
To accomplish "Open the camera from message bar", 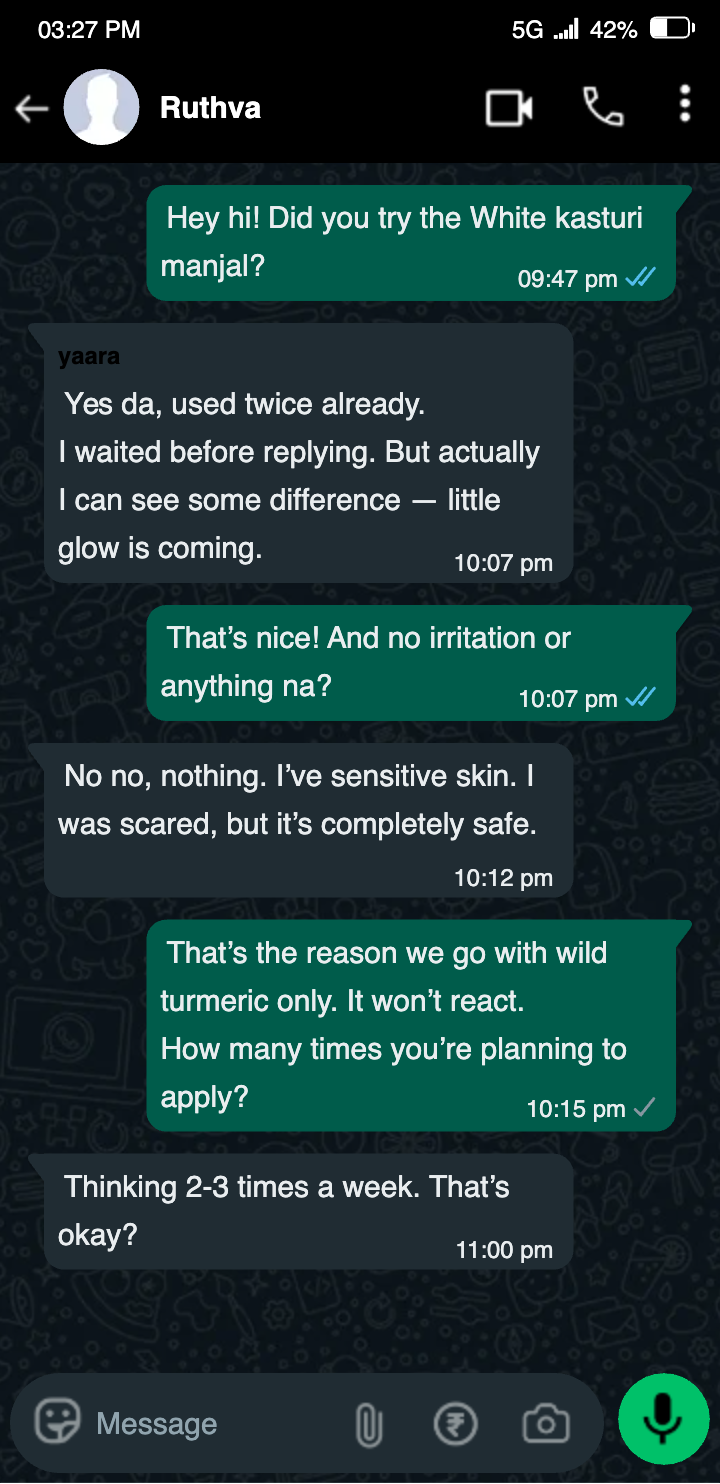I will tap(546, 1423).
